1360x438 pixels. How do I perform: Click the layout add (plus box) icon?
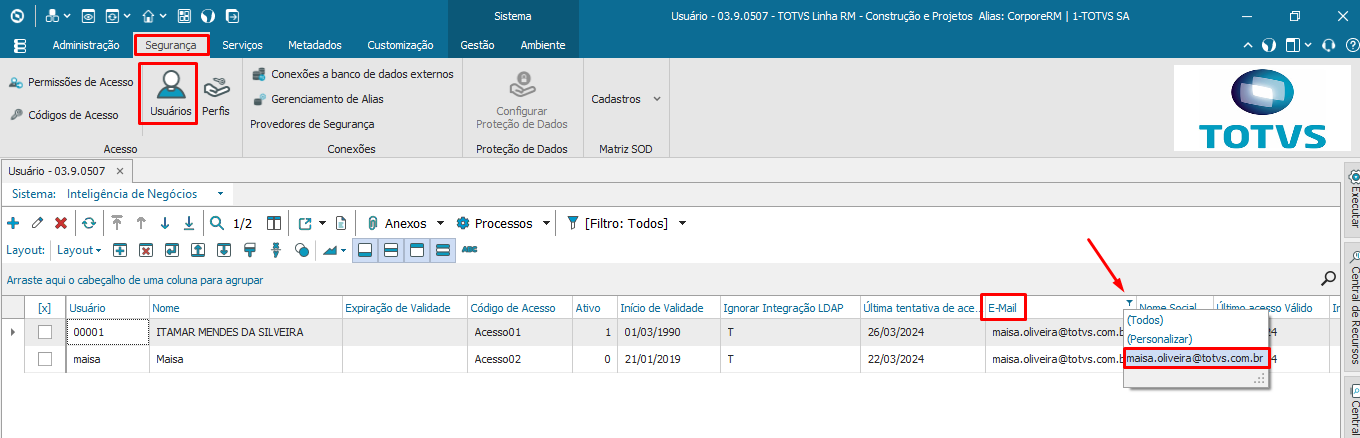click(119, 250)
